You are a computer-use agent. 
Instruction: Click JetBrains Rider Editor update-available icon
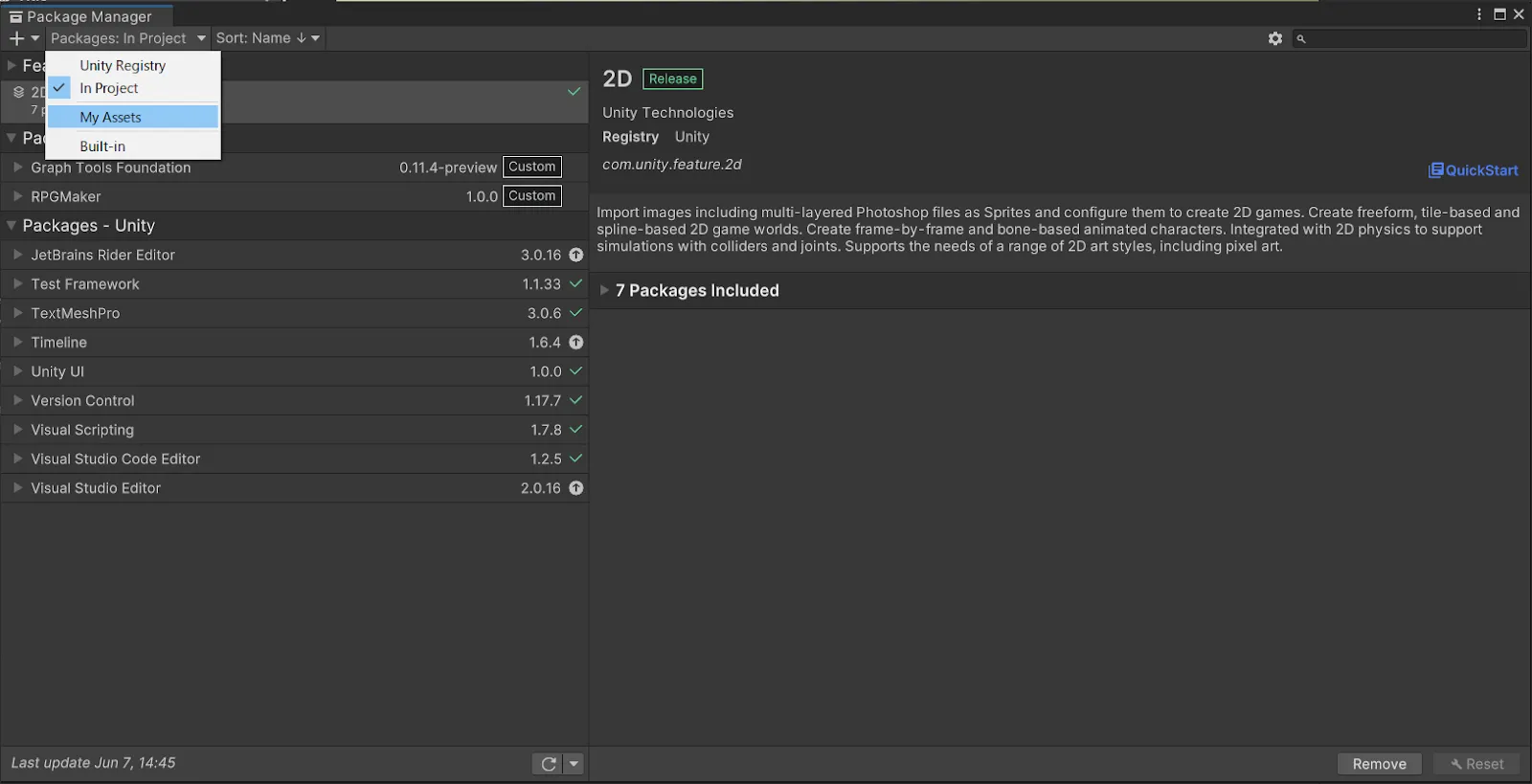(575, 255)
